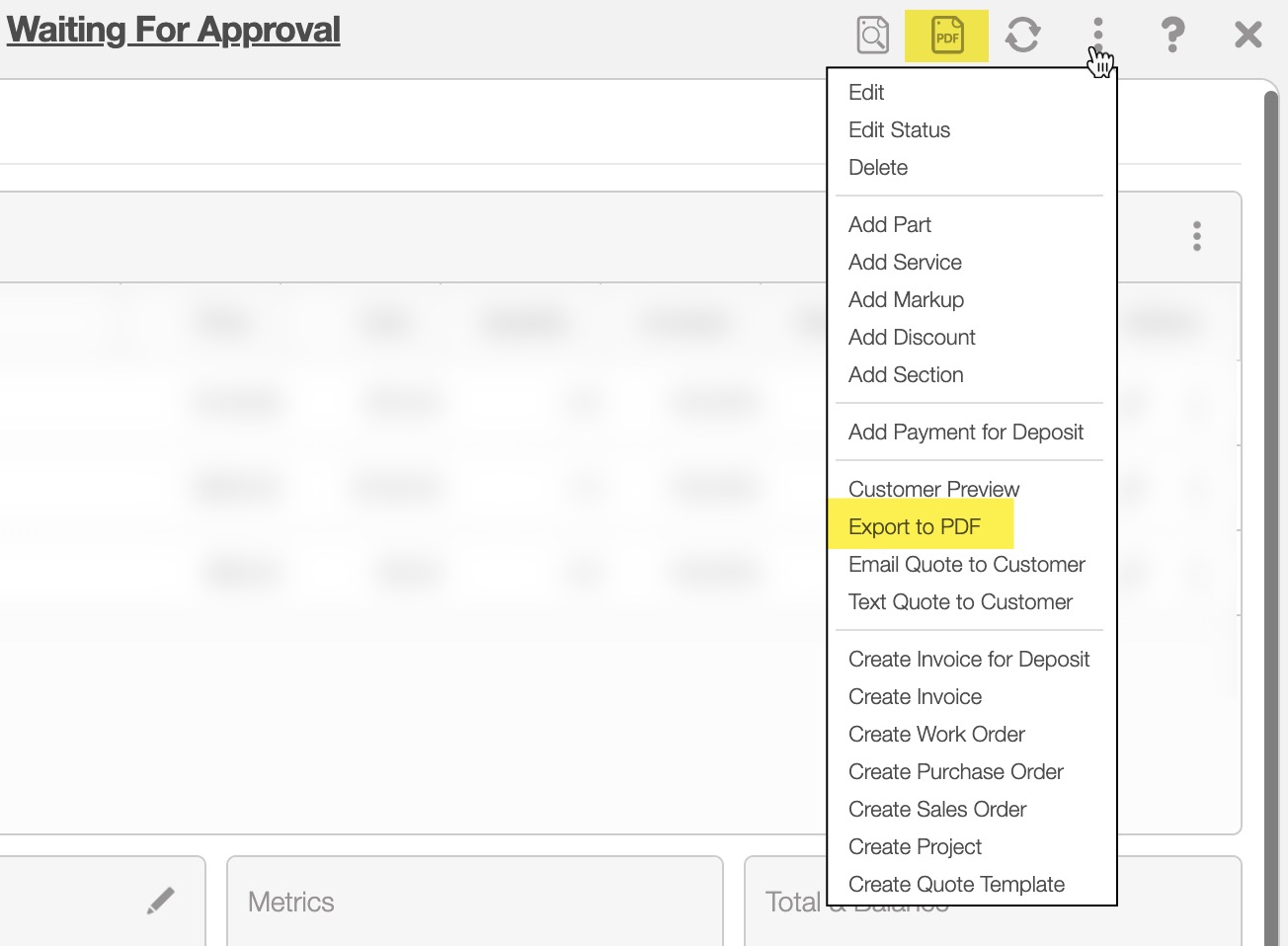Open the help question mark icon

(x=1172, y=36)
